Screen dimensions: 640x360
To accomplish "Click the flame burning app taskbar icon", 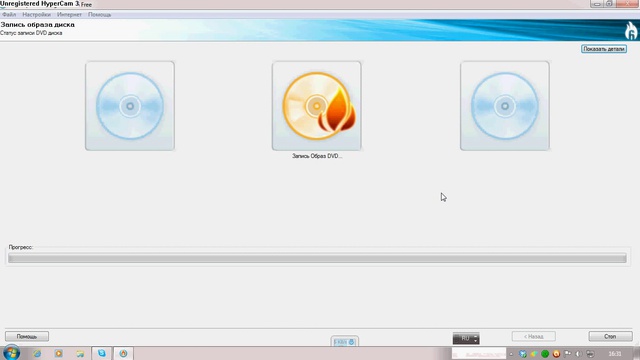I will [123, 353].
